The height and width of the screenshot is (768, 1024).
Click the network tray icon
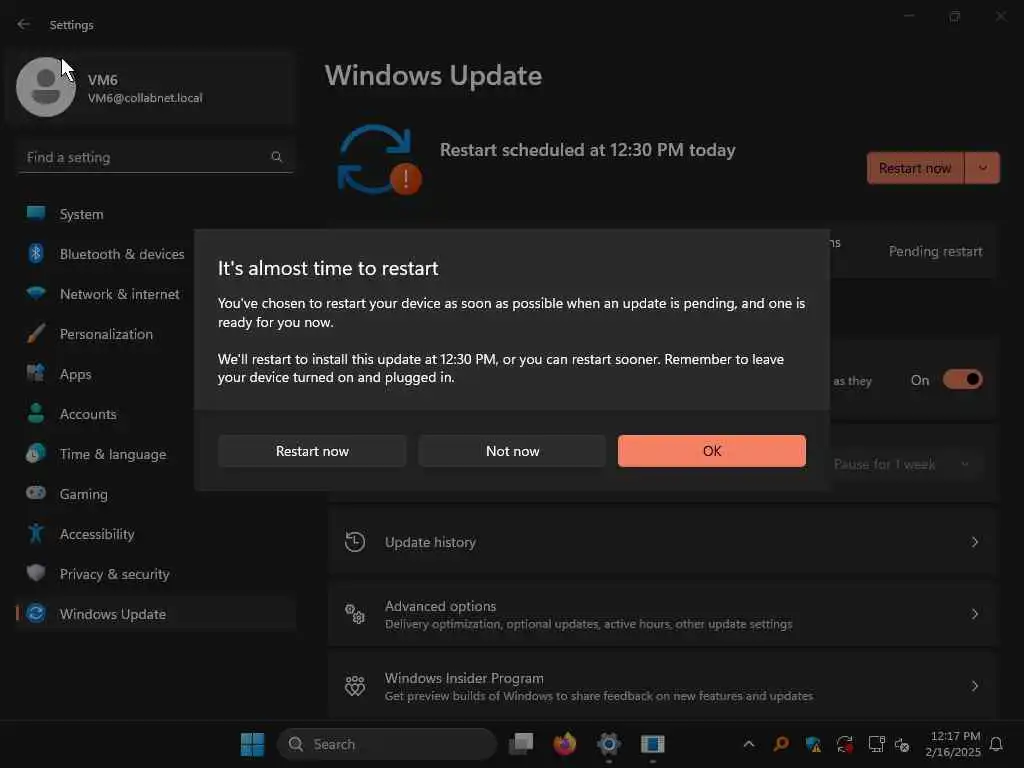point(876,744)
